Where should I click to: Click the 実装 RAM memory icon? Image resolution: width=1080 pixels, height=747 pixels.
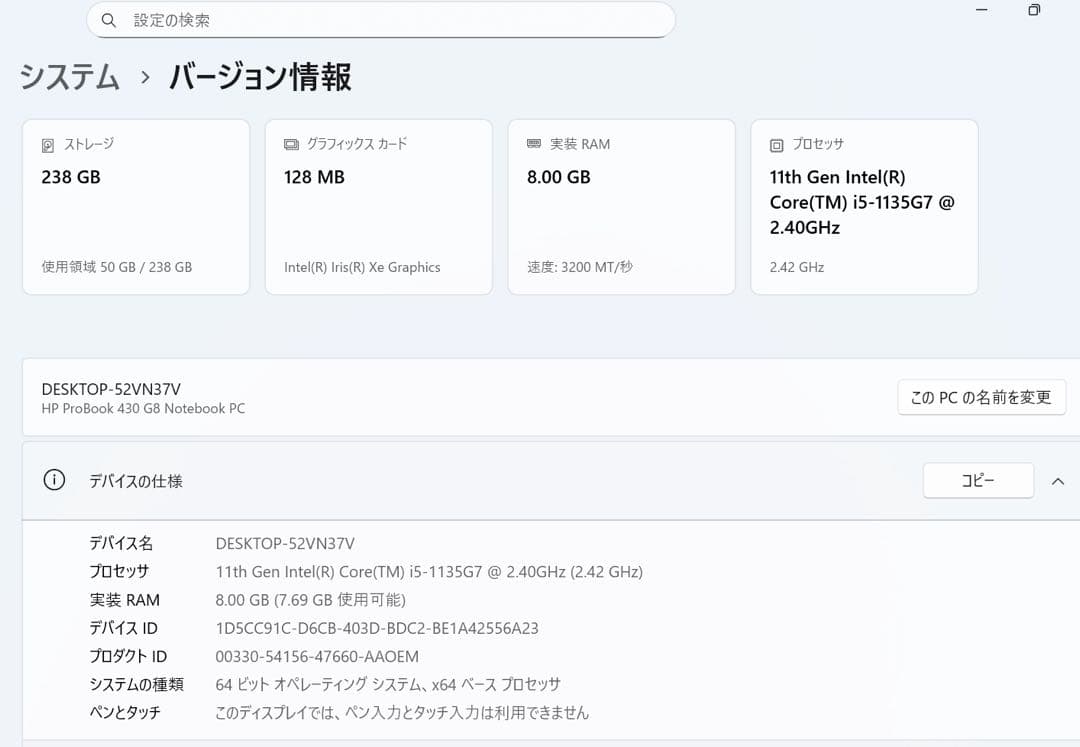535,143
